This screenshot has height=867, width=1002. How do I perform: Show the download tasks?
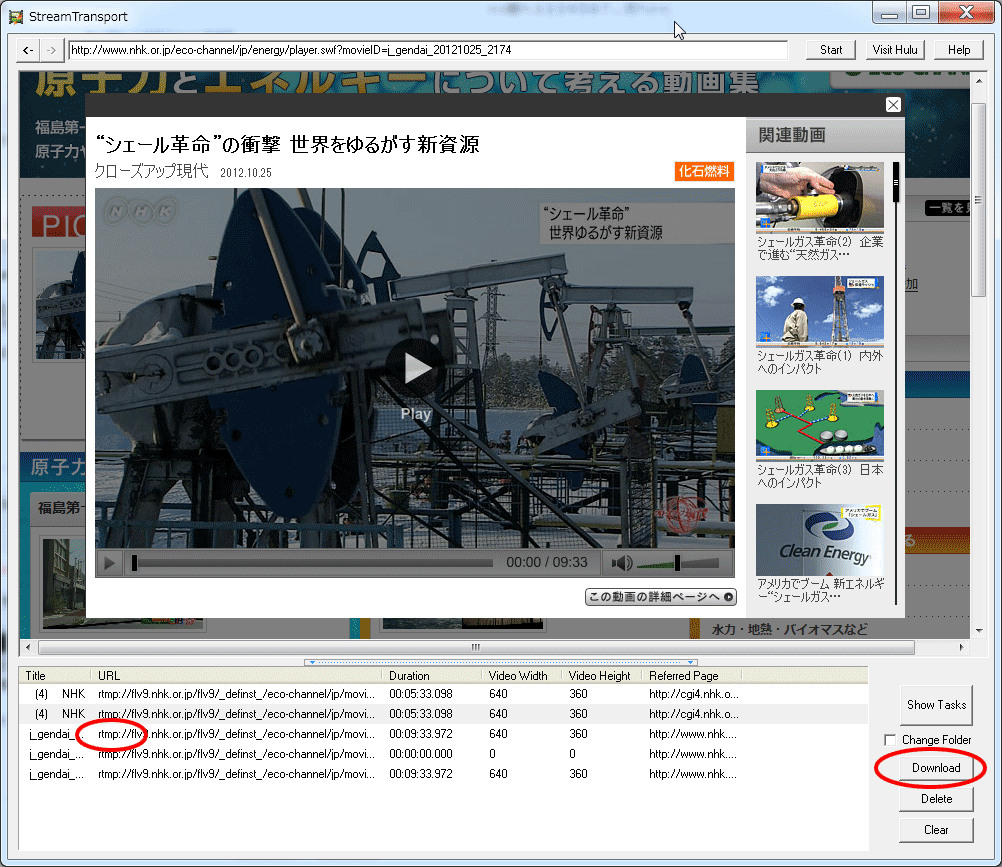[936, 705]
